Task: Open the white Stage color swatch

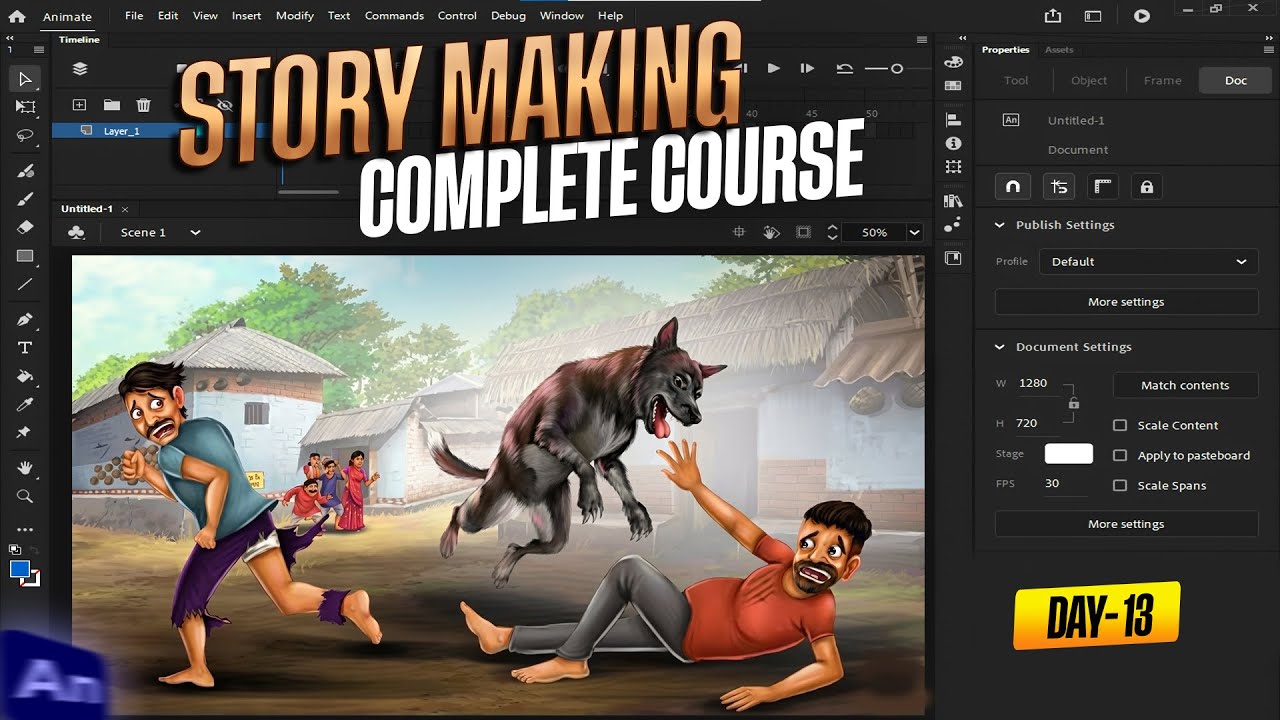Action: click(1069, 454)
